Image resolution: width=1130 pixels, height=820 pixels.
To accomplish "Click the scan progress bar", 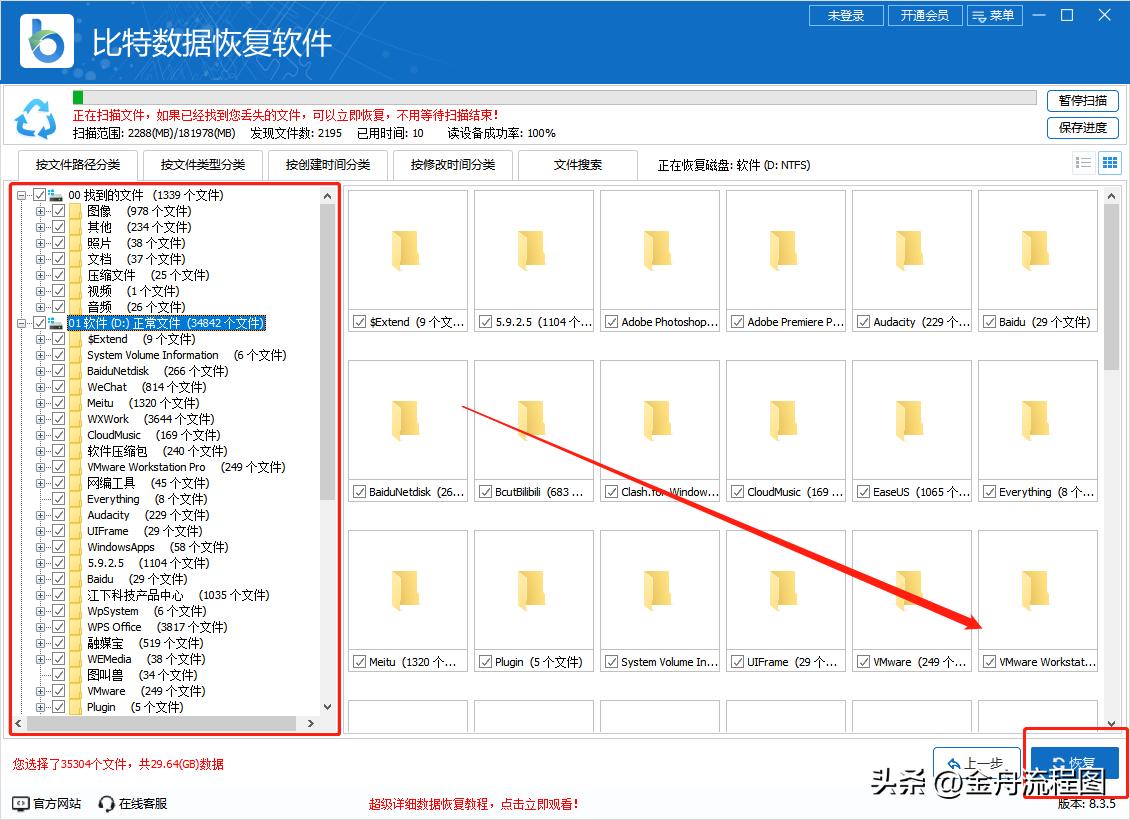I will [550, 97].
